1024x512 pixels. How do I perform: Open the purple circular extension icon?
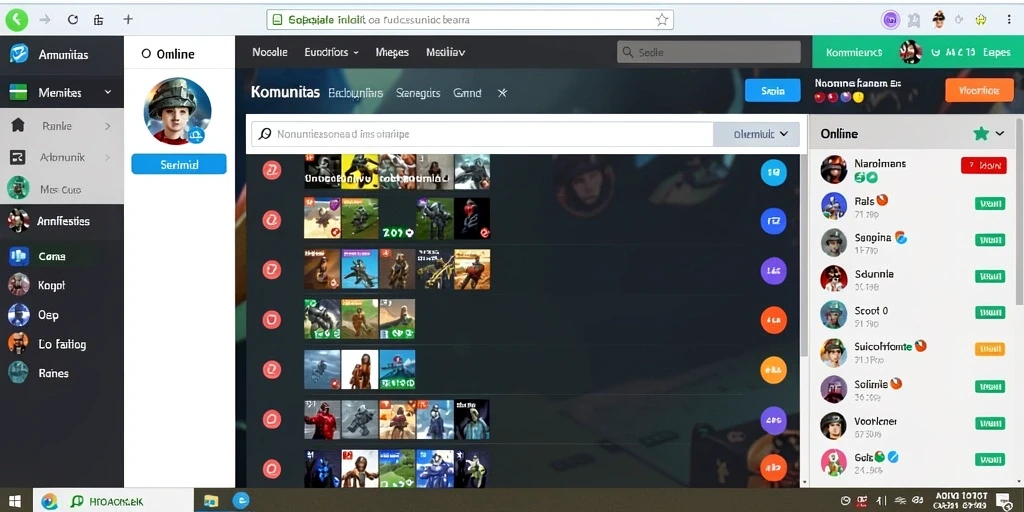(x=891, y=20)
